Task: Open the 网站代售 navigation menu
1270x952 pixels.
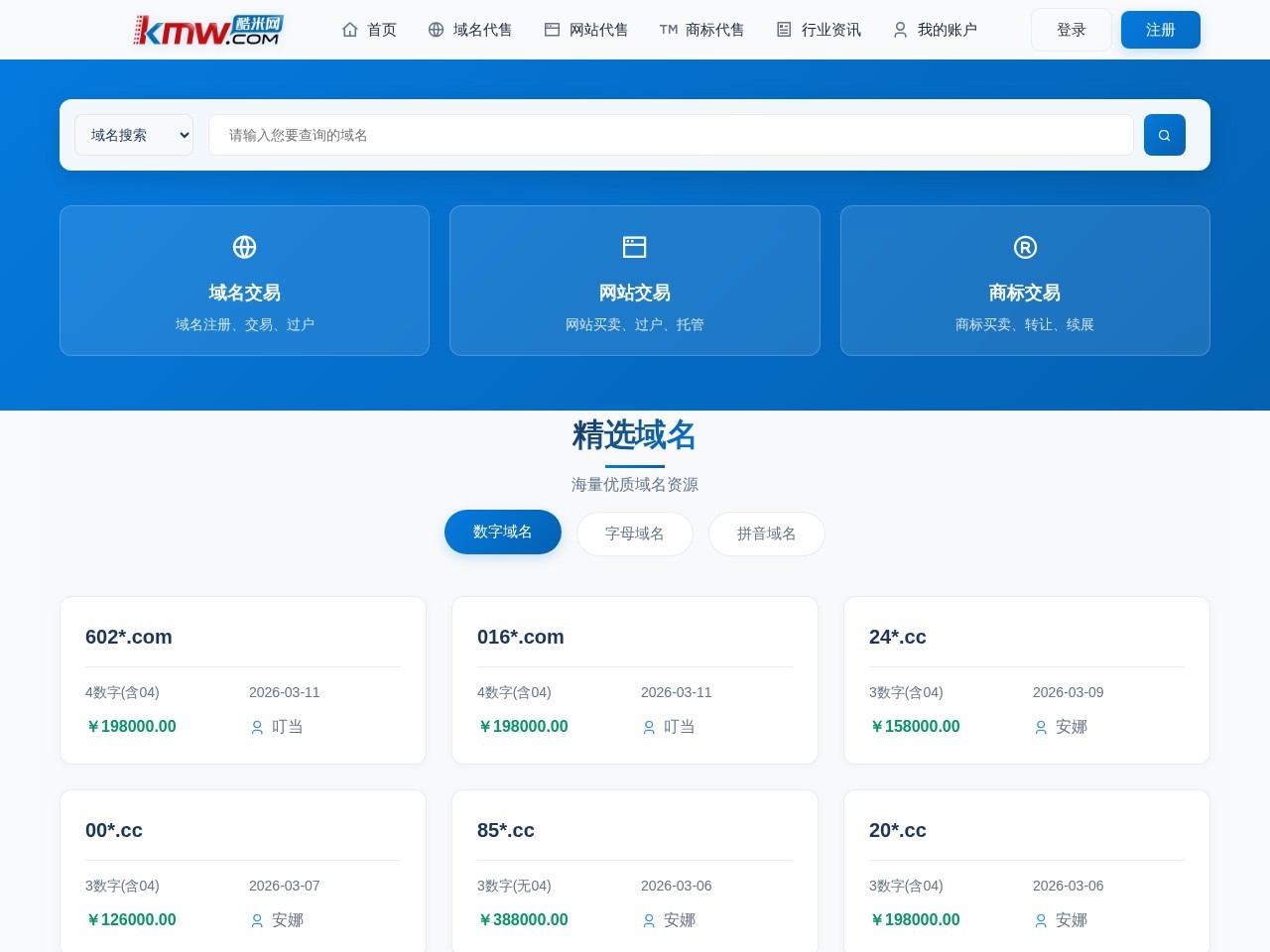Action: [x=585, y=30]
